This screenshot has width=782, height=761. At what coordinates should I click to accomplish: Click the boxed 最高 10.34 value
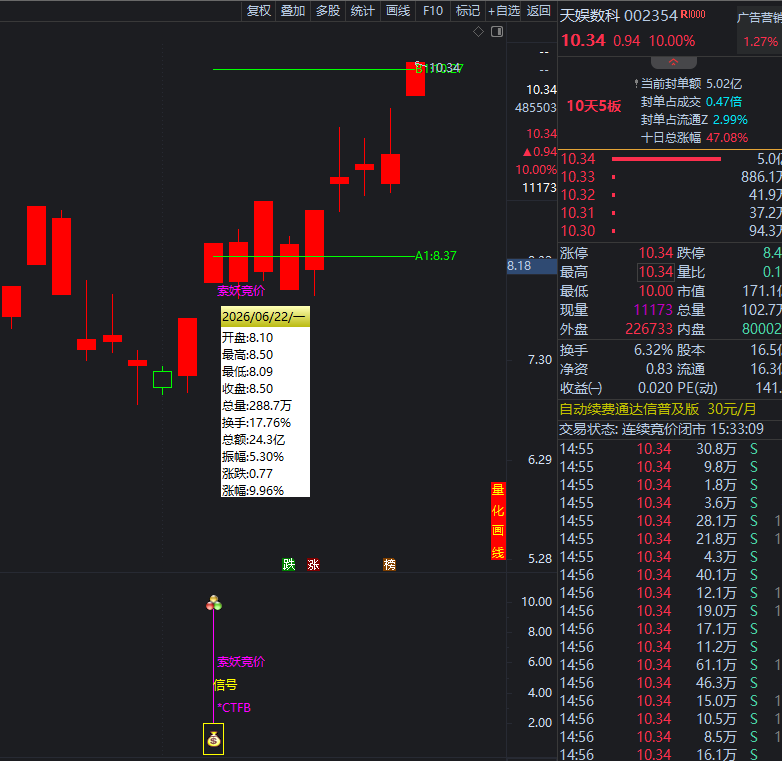point(656,272)
